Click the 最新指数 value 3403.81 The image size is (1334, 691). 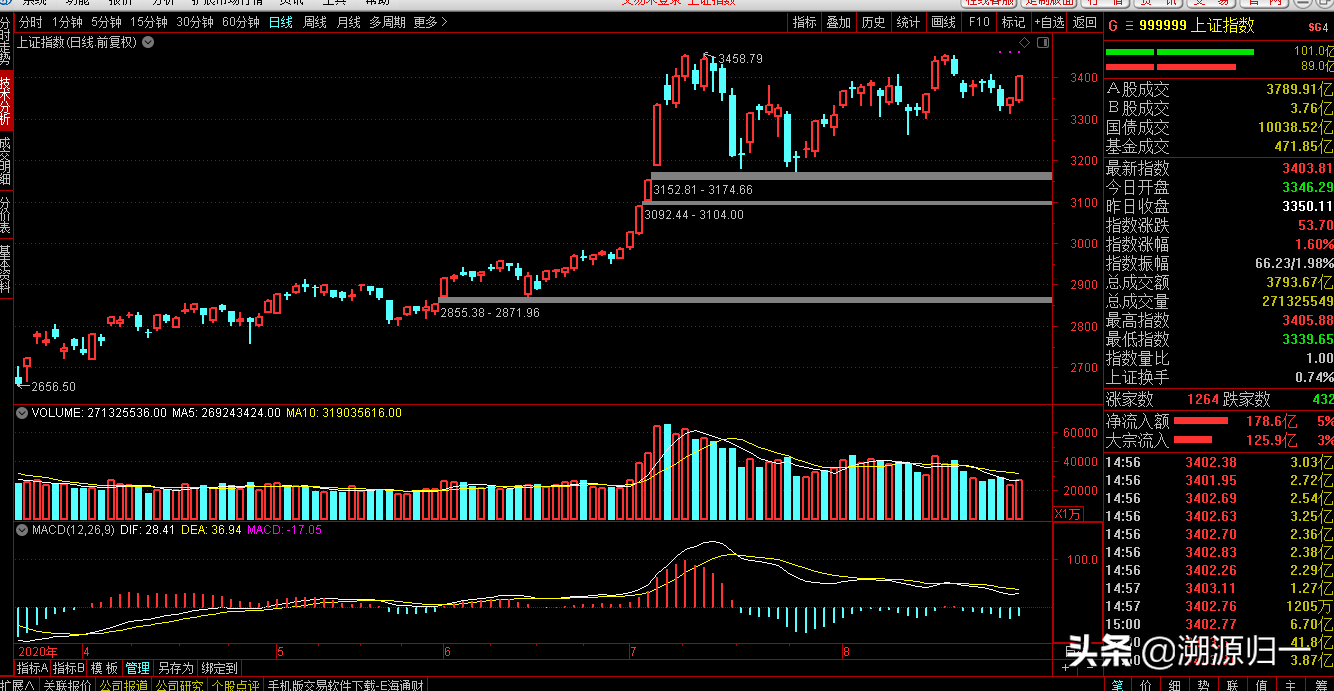[x=1307, y=168]
